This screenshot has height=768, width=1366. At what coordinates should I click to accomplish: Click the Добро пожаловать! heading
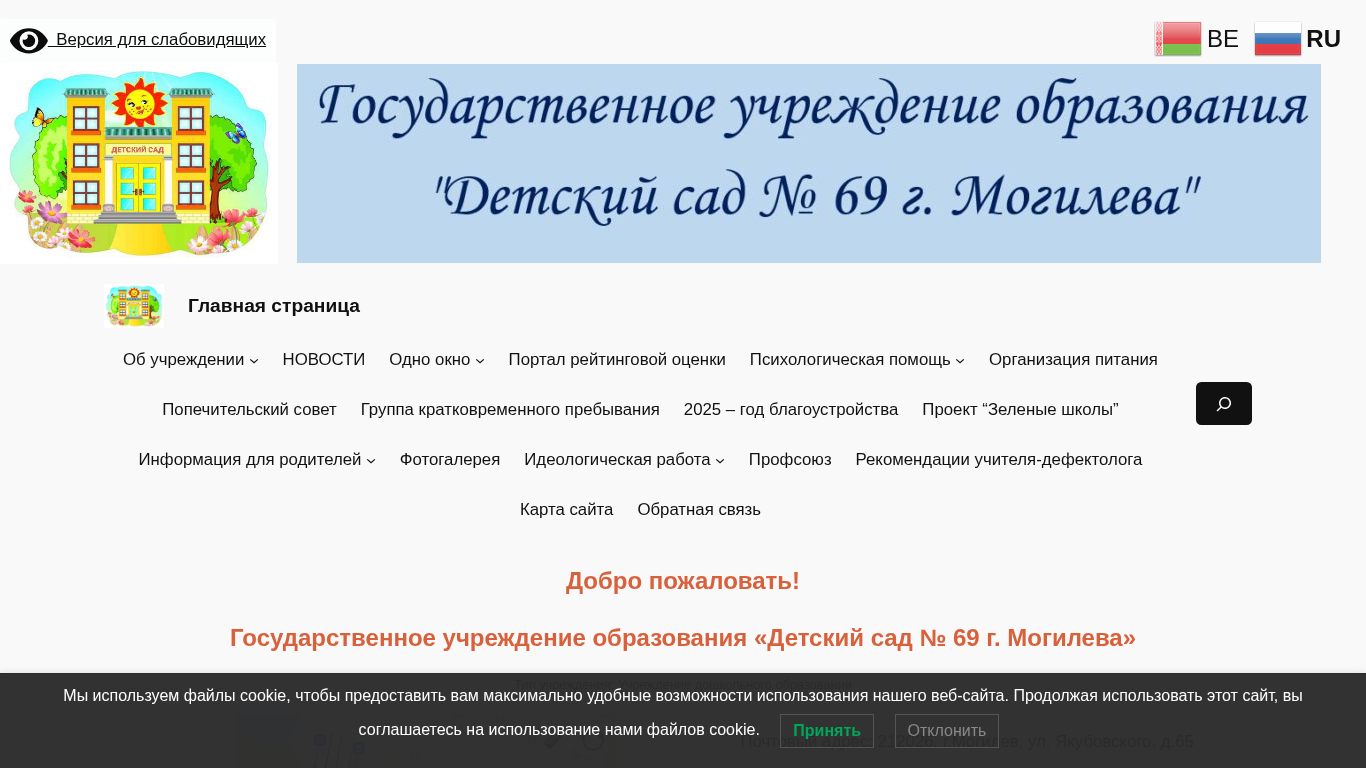coord(683,581)
